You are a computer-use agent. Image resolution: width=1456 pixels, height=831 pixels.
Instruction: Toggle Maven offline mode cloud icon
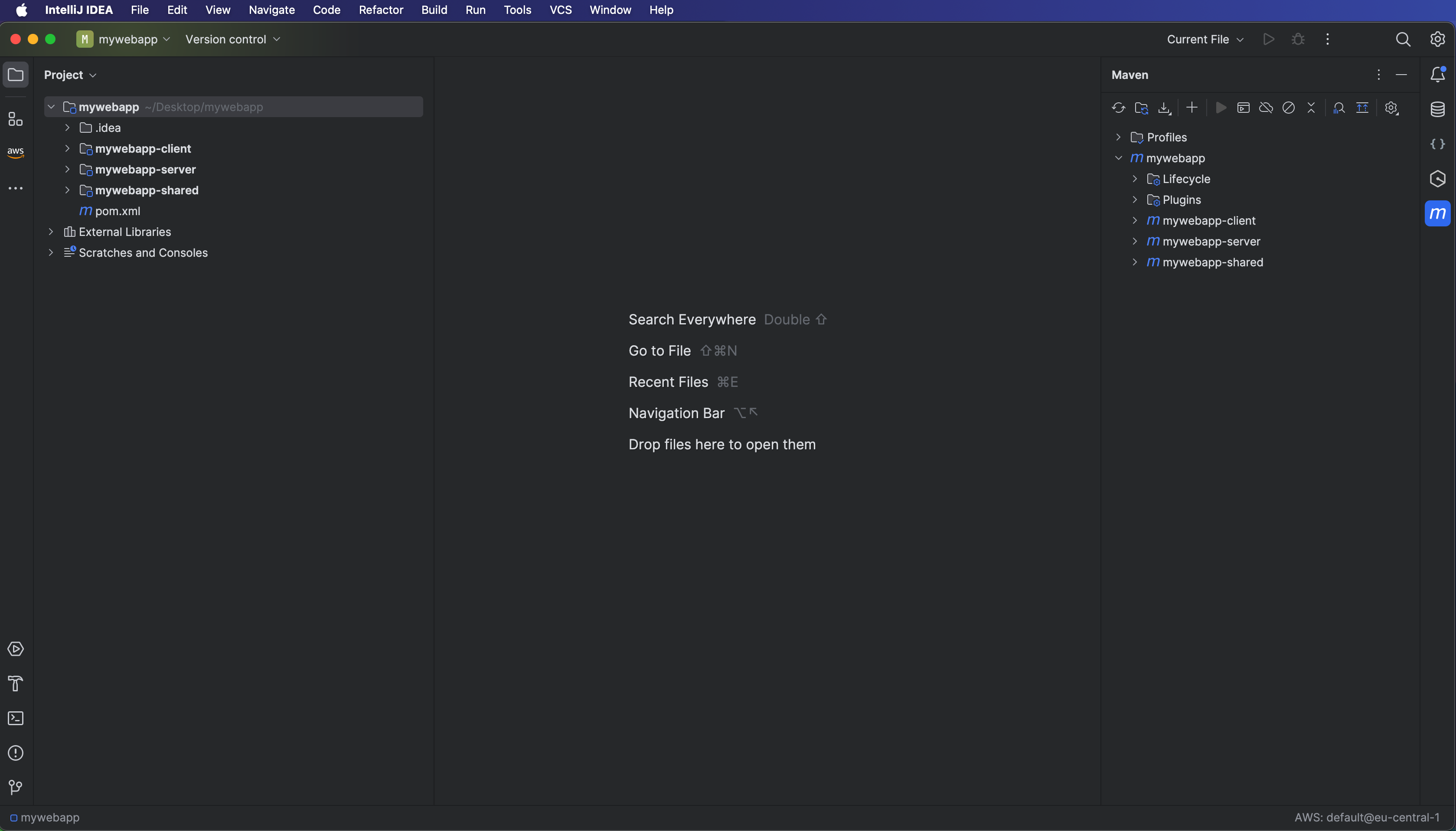click(x=1266, y=108)
